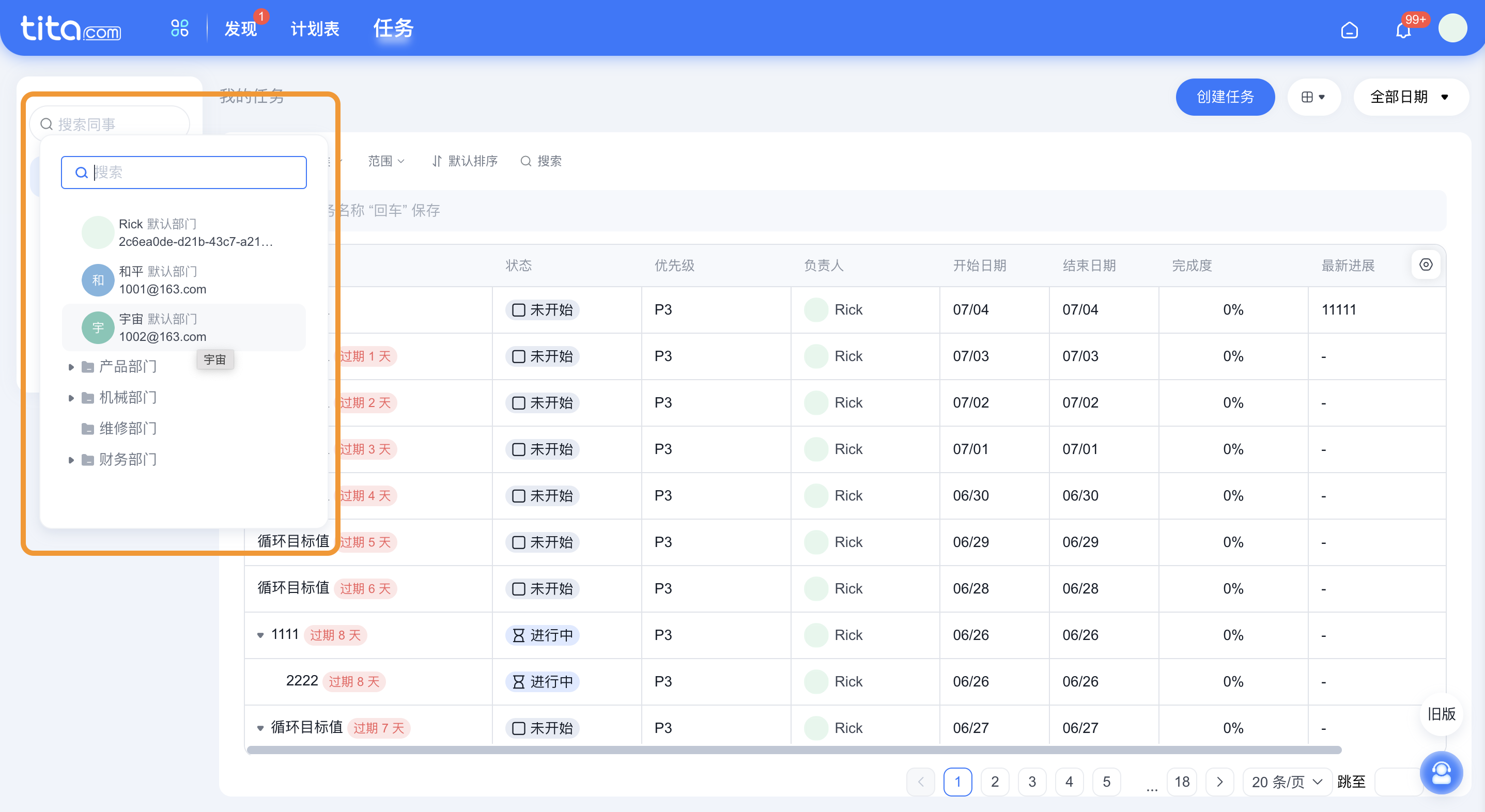Click the 机械部门 folder icon

pyautogui.click(x=88, y=397)
